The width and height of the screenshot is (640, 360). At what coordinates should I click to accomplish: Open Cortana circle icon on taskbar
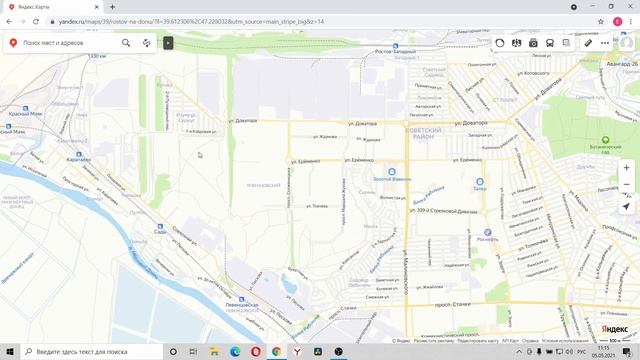tap(173, 351)
